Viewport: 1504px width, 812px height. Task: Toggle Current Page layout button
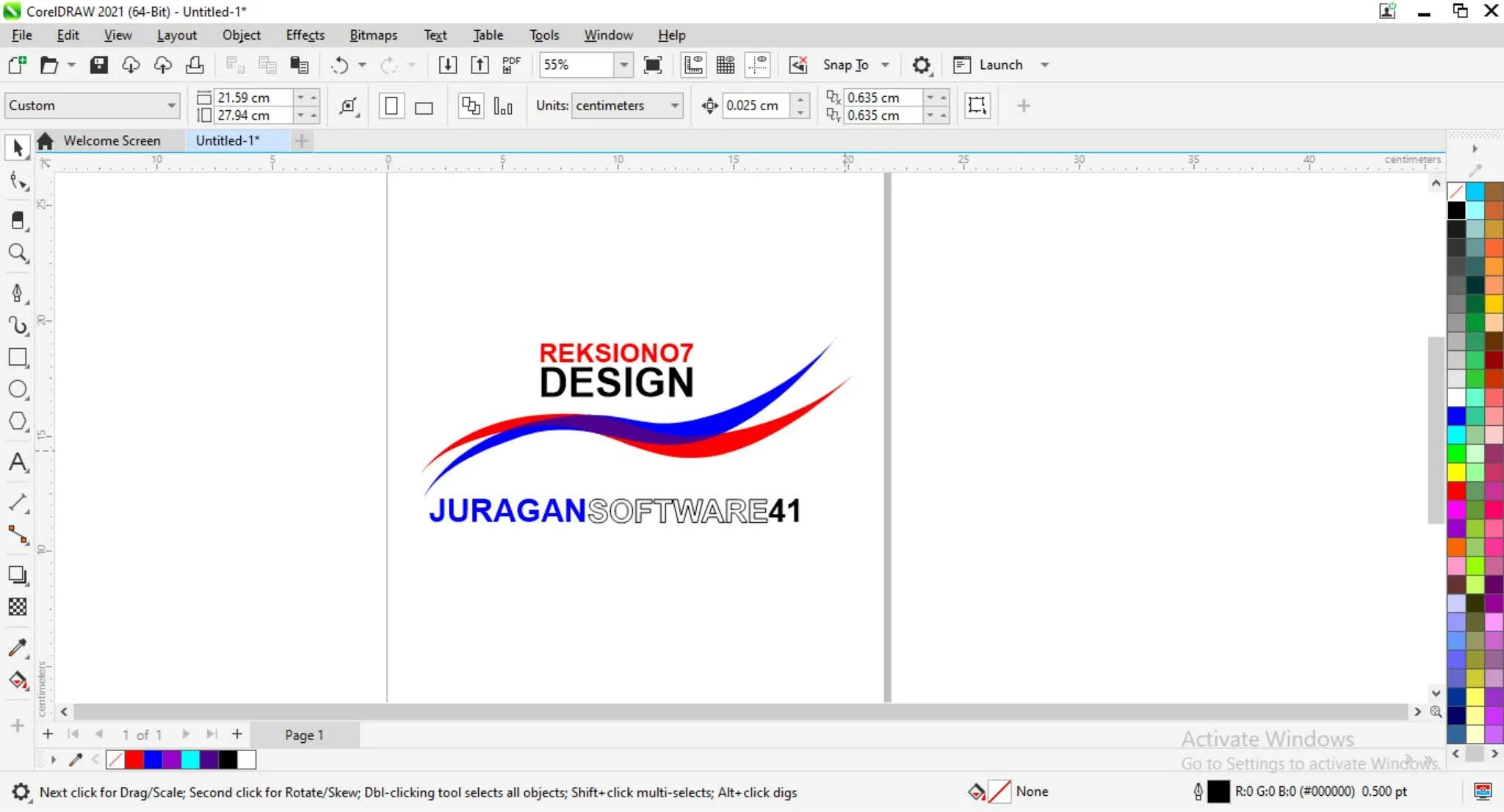point(503,106)
